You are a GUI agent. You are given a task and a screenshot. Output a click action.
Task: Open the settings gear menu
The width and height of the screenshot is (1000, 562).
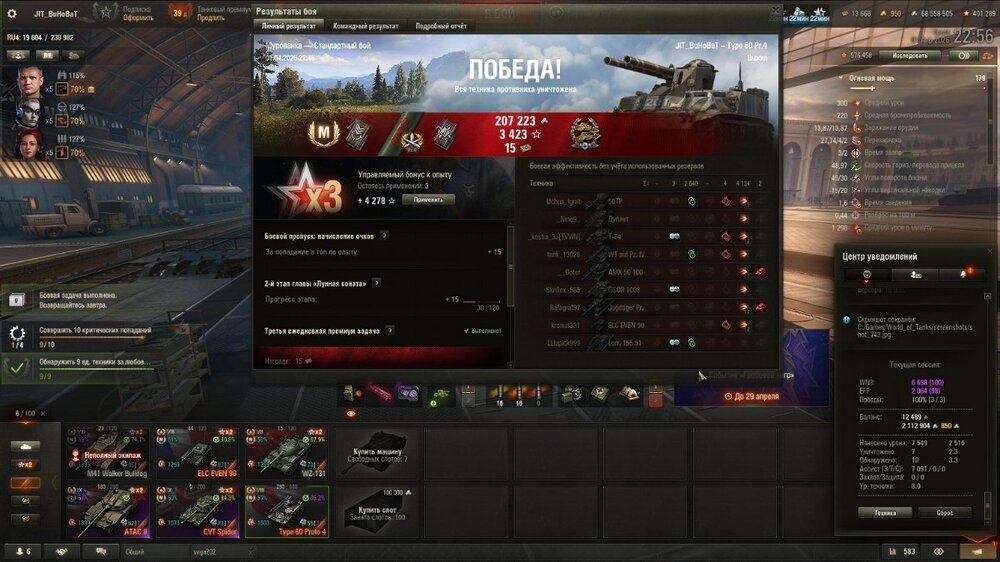coord(11,13)
